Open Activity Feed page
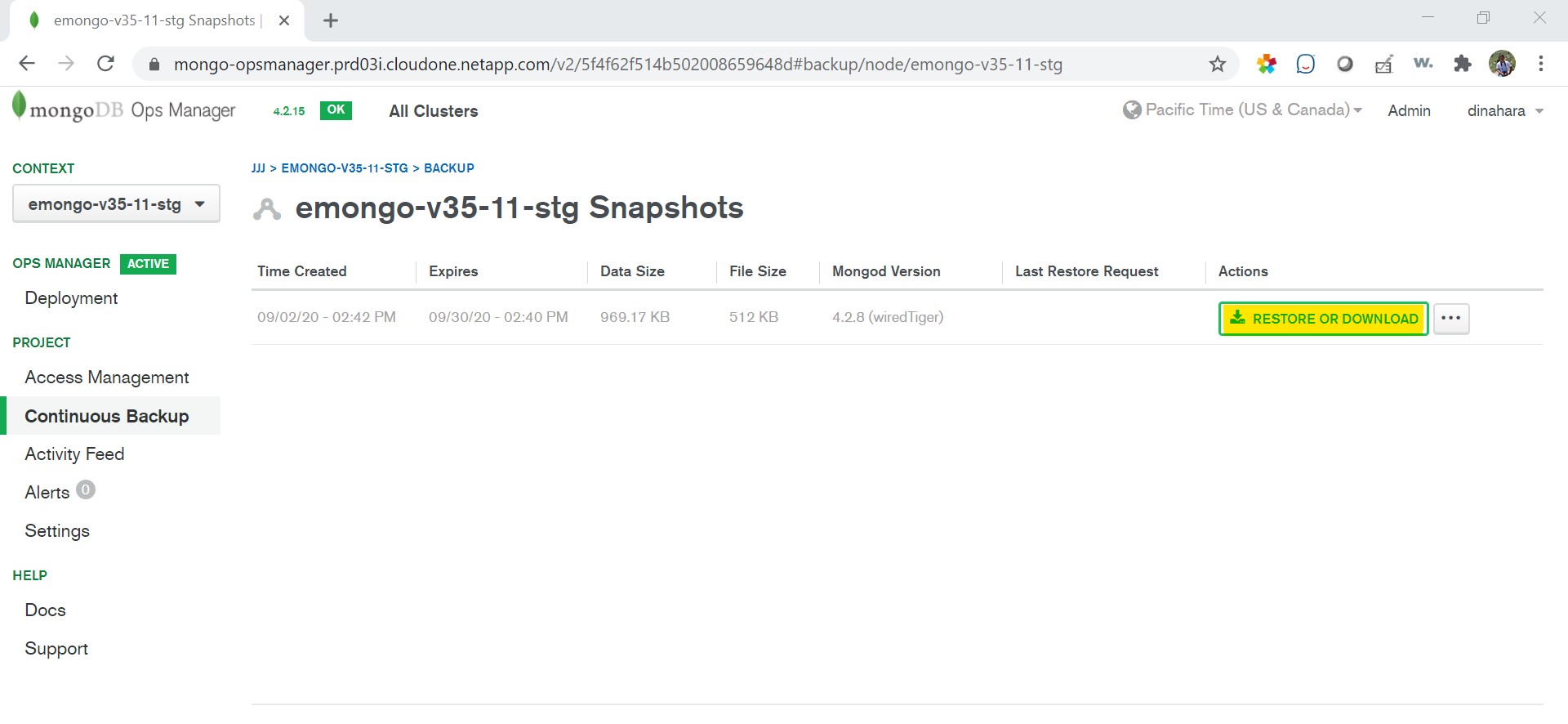This screenshot has width=1568, height=724. point(74,454)
